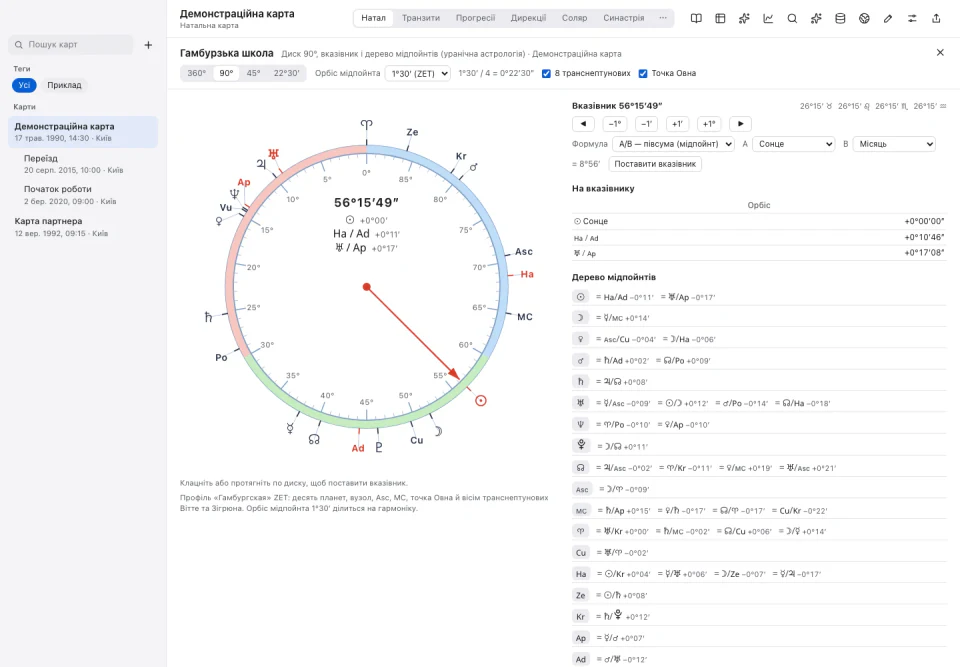This screenshot has width=960, height=667.
Task: Click the magnifier icon in top toolbar
Action: (x=792, y=18)
